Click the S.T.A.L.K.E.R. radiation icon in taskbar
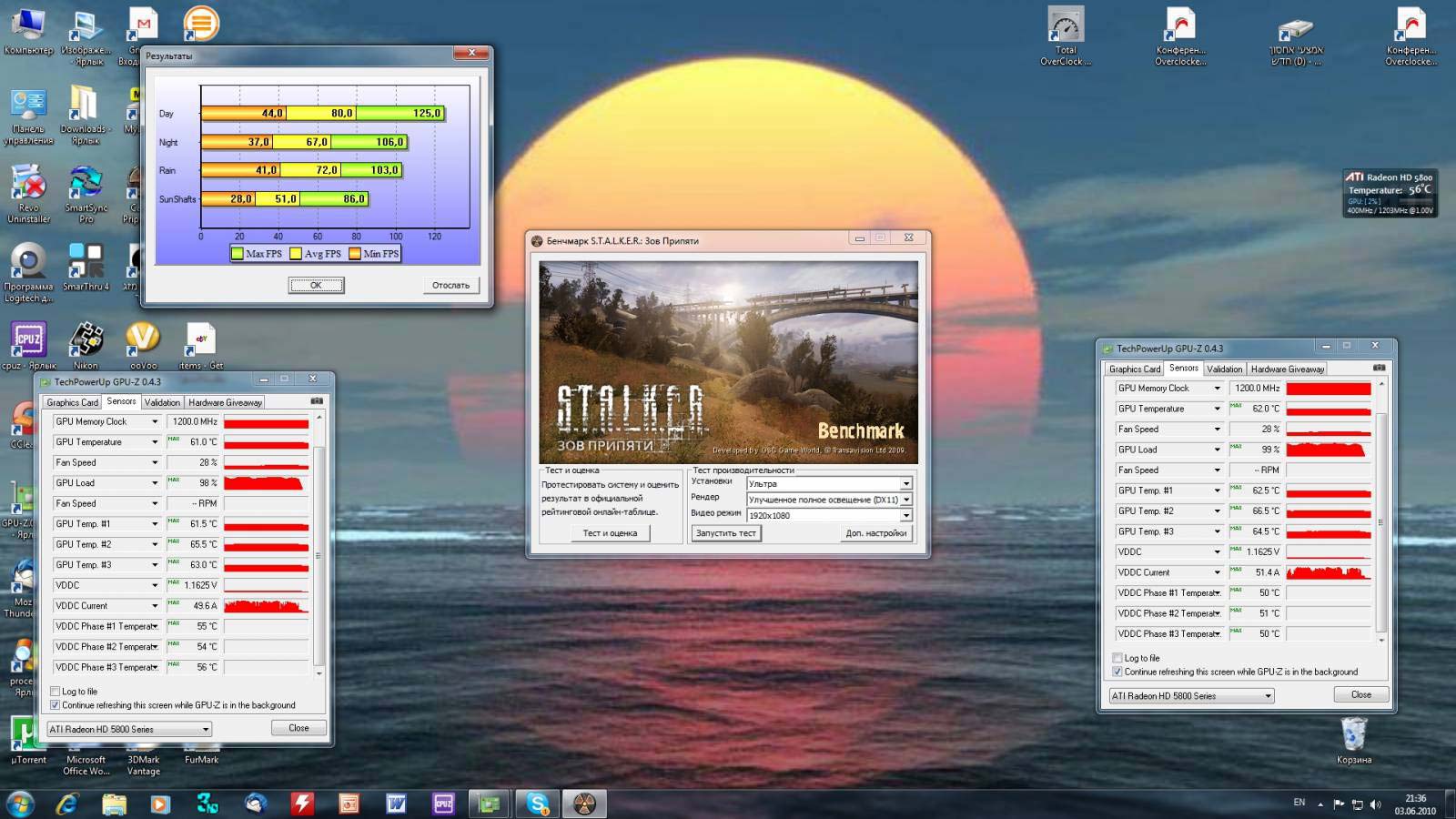1456x819 pixels. coord(584,804)
